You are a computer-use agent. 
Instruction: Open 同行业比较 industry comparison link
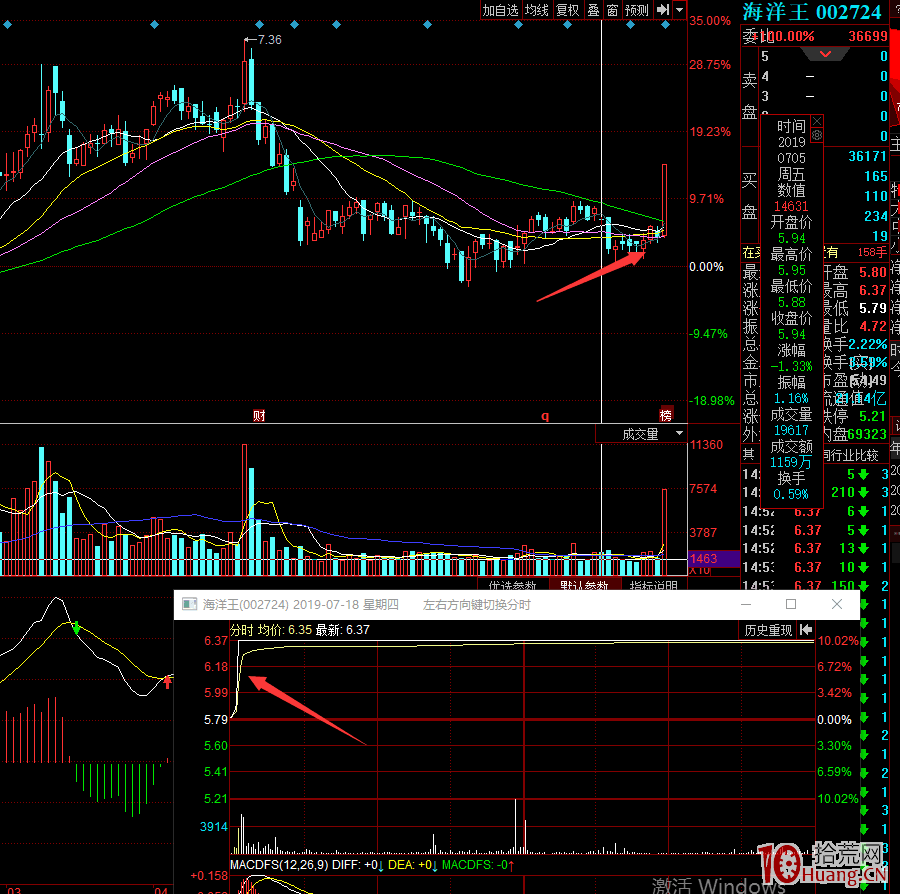click(851, 455)
